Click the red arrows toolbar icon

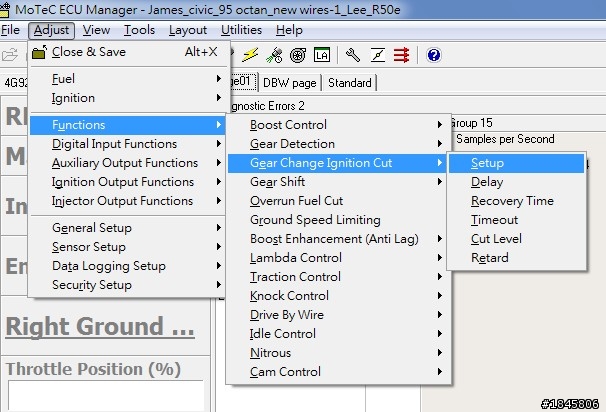click(x=401, y=55)
